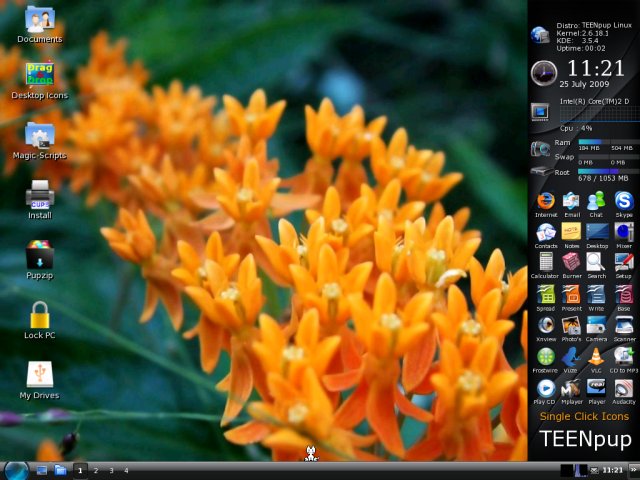
Task: Click the taskbar clock showing 11:21
Action: click(613, 471)
